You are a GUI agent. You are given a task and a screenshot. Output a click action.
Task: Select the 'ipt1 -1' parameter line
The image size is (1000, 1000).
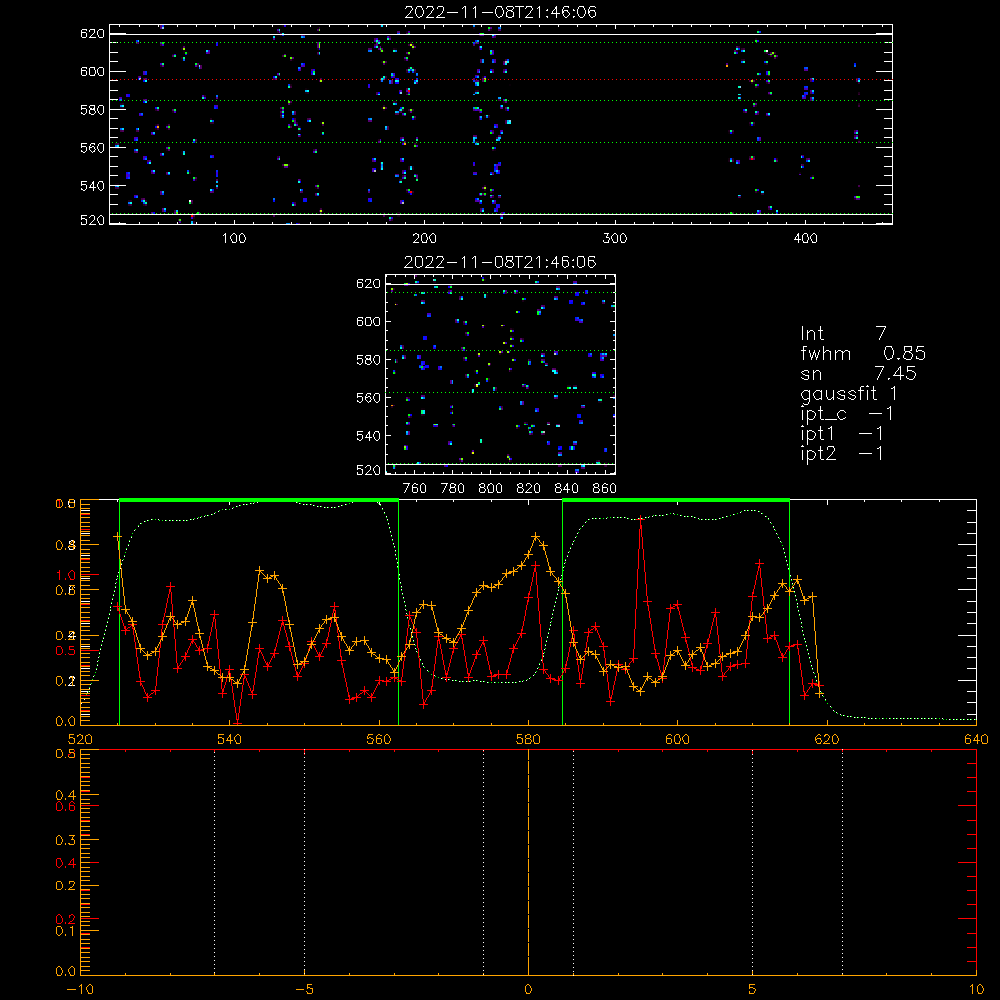pyautogui.click(x=842, y=434)
